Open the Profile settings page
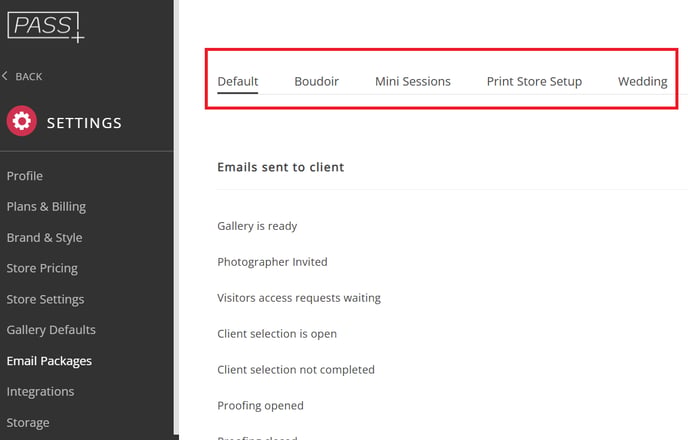This screenshot has height=440, width=688. [25, 176]
